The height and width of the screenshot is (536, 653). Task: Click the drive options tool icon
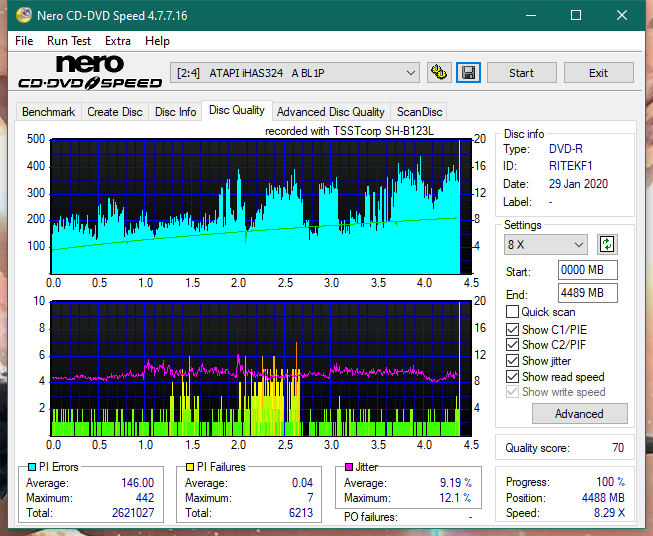(439, 73)
